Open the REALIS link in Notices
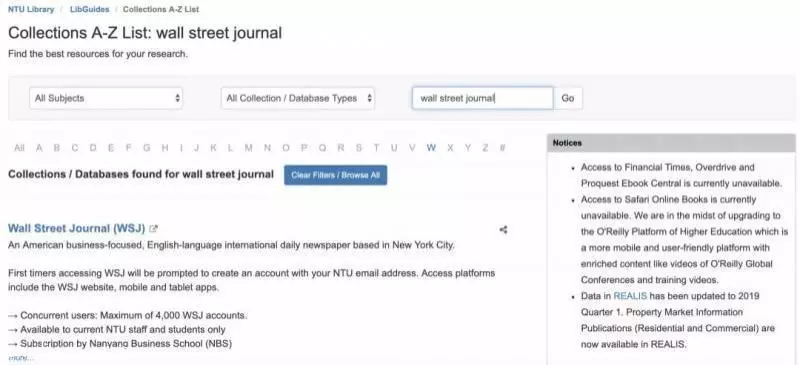 click(x=630, y=296)
